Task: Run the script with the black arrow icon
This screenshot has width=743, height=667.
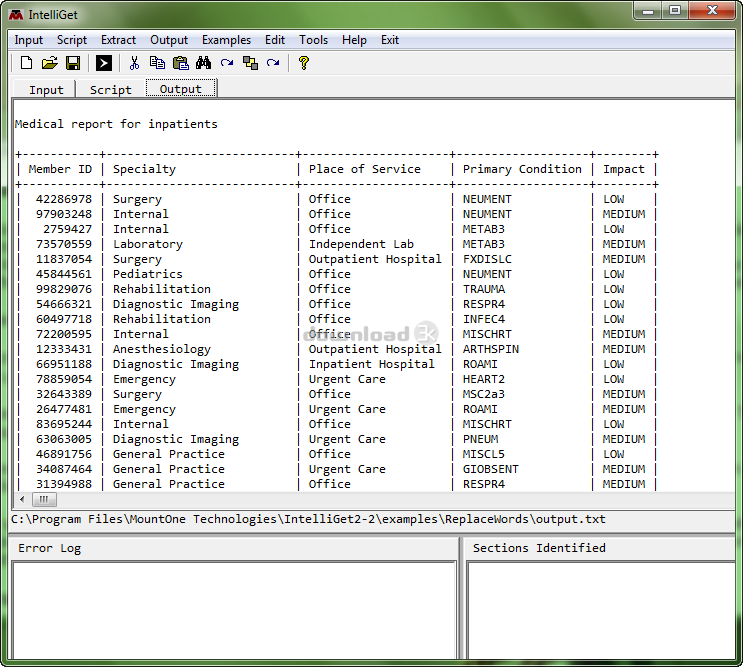Action: pos(104,63)
